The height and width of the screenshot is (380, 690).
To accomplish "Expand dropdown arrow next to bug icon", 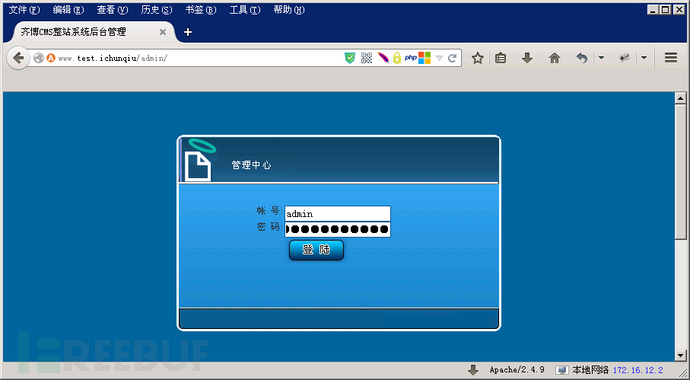I will click(644, 58).
